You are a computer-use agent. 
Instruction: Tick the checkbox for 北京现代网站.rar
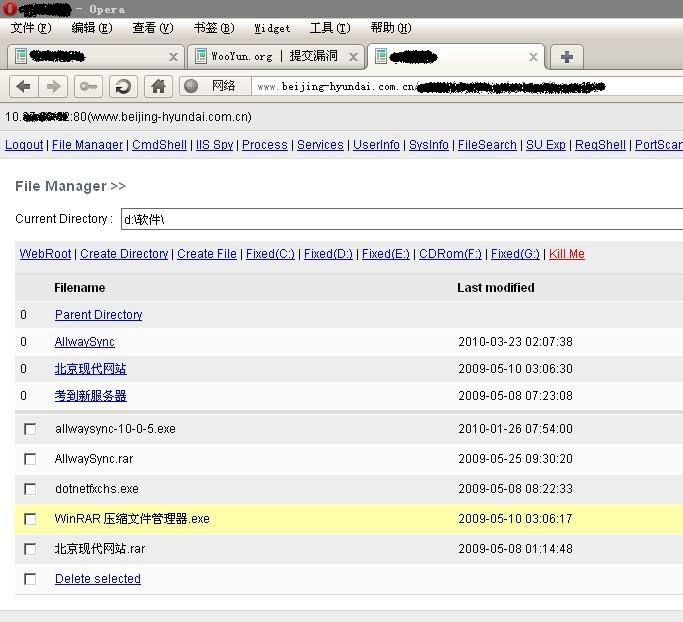click(30, 549)
